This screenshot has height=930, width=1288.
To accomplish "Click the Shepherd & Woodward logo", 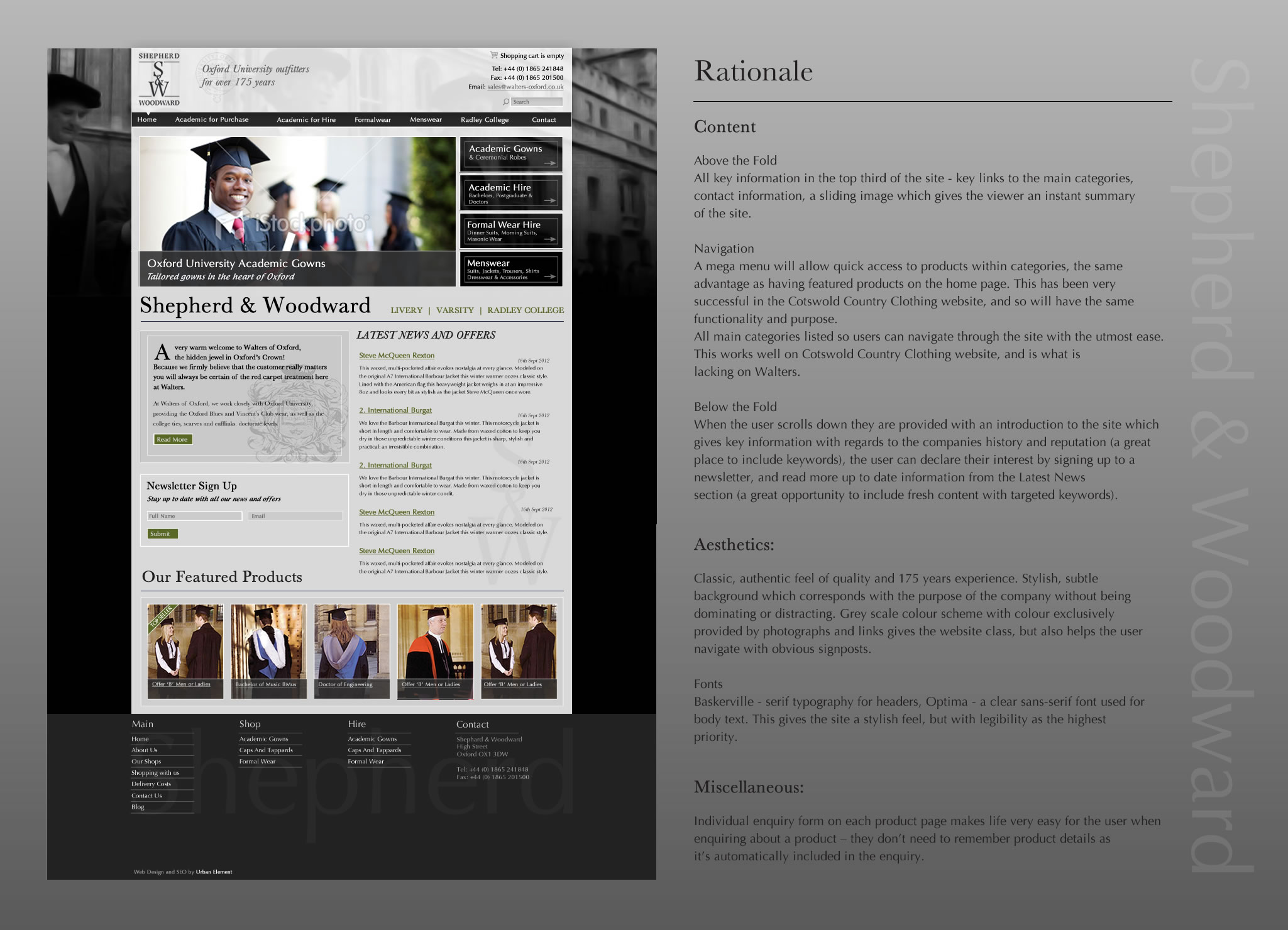I will 159,79.
